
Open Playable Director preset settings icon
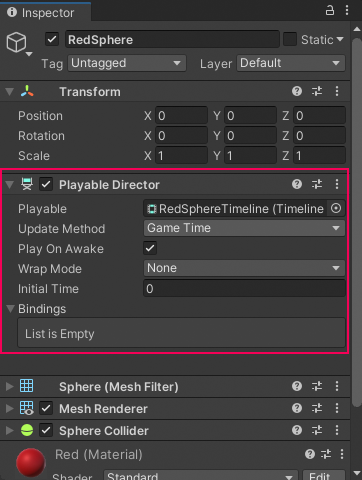[x=317, y=184]
